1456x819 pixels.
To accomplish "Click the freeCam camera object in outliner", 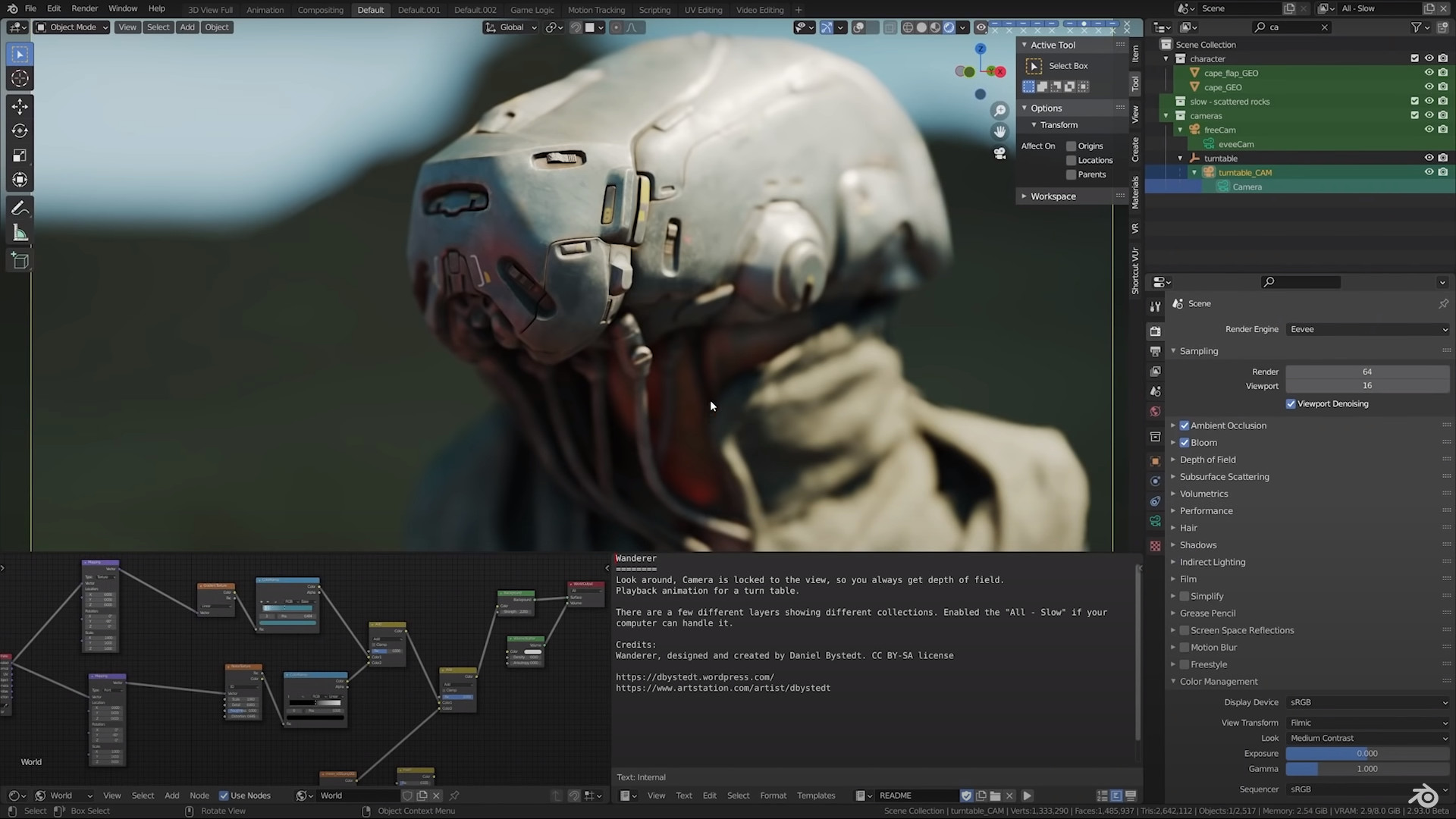I will [x=1221, y=130].
